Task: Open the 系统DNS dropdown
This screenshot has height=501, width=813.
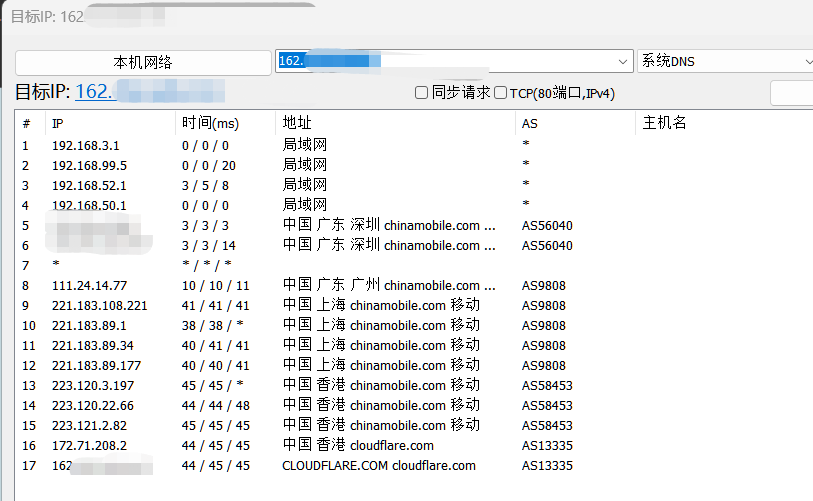Action: coord(726,61)
